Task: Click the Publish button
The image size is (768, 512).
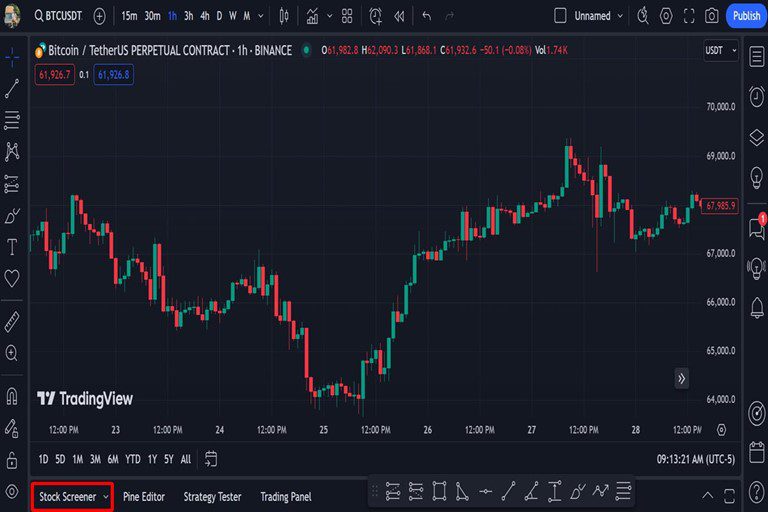Action: (x=746, y=16)
